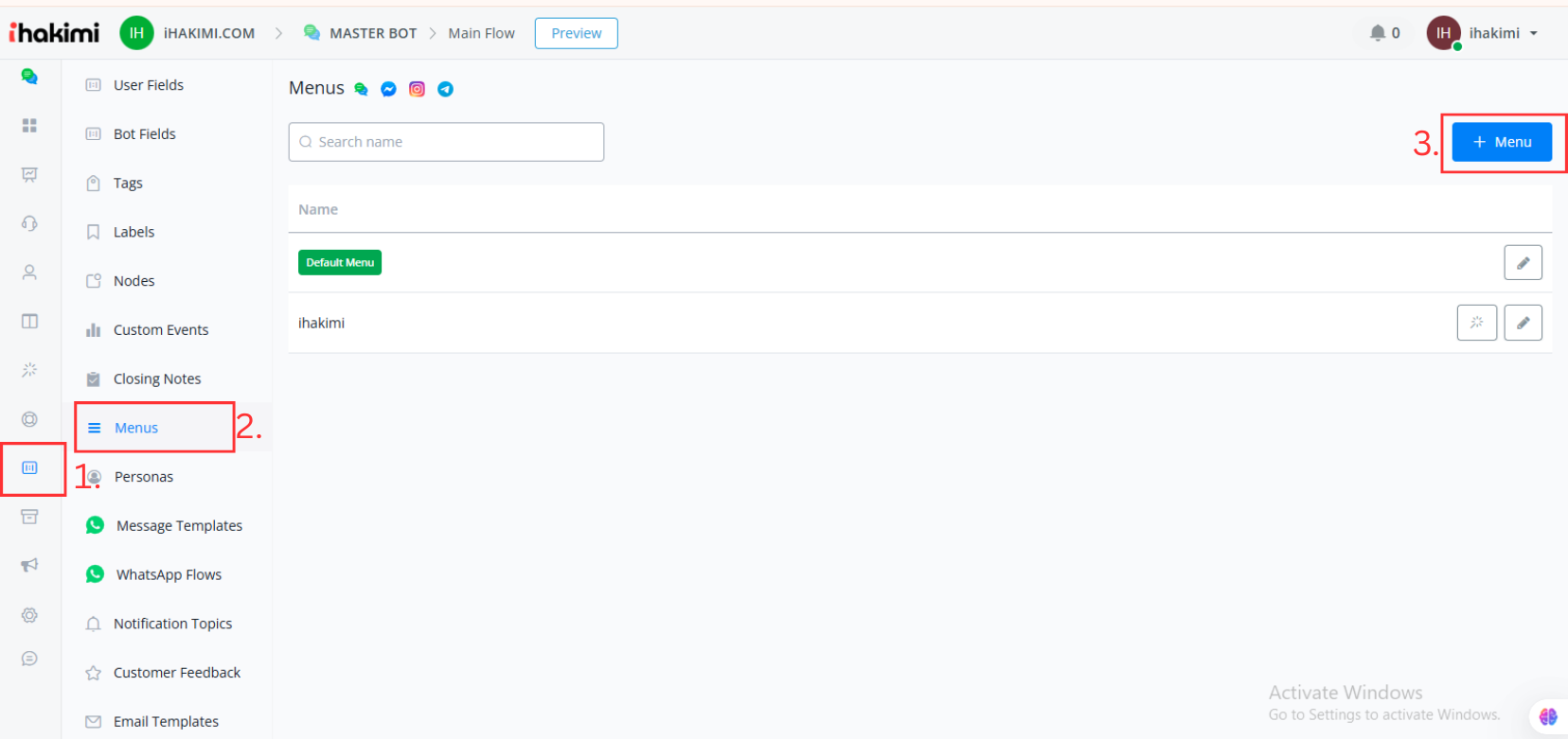1568x739 pixels.
Task: Open the speech bubble icon at rail bottom
Action: (29, 659)
